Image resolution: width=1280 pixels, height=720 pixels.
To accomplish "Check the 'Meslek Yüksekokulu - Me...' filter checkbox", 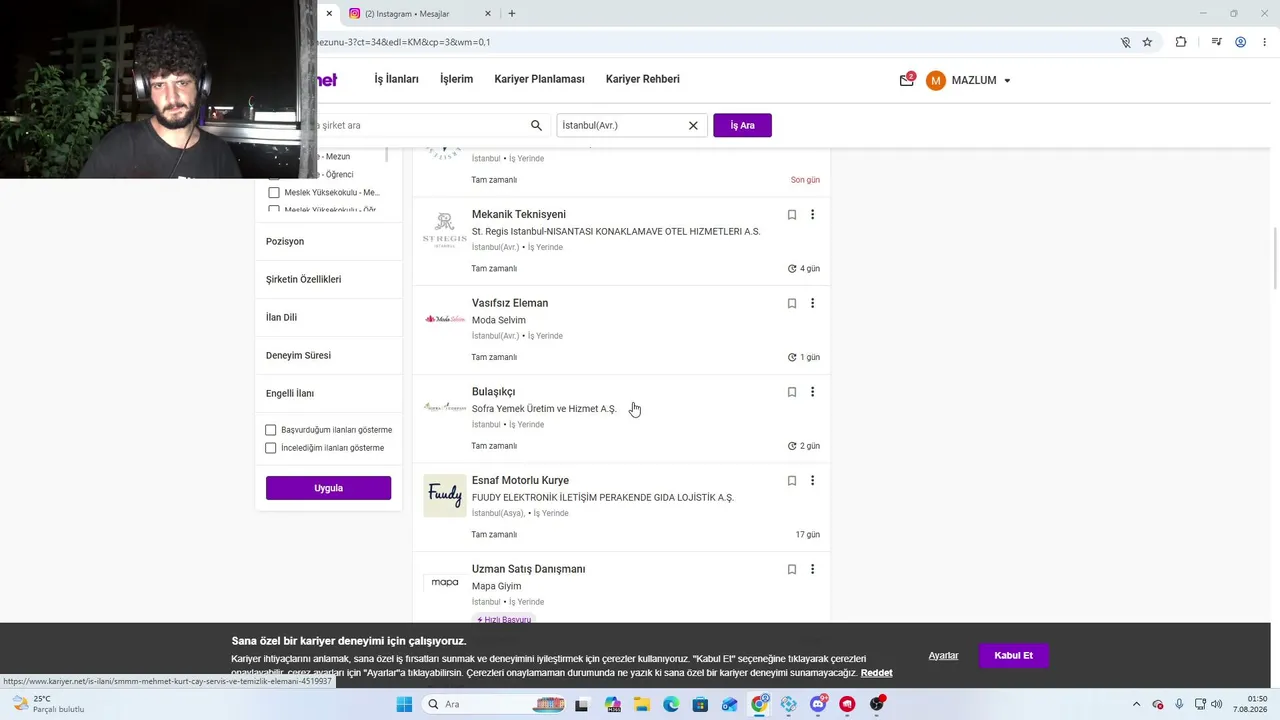I will [x=274, y=192].
